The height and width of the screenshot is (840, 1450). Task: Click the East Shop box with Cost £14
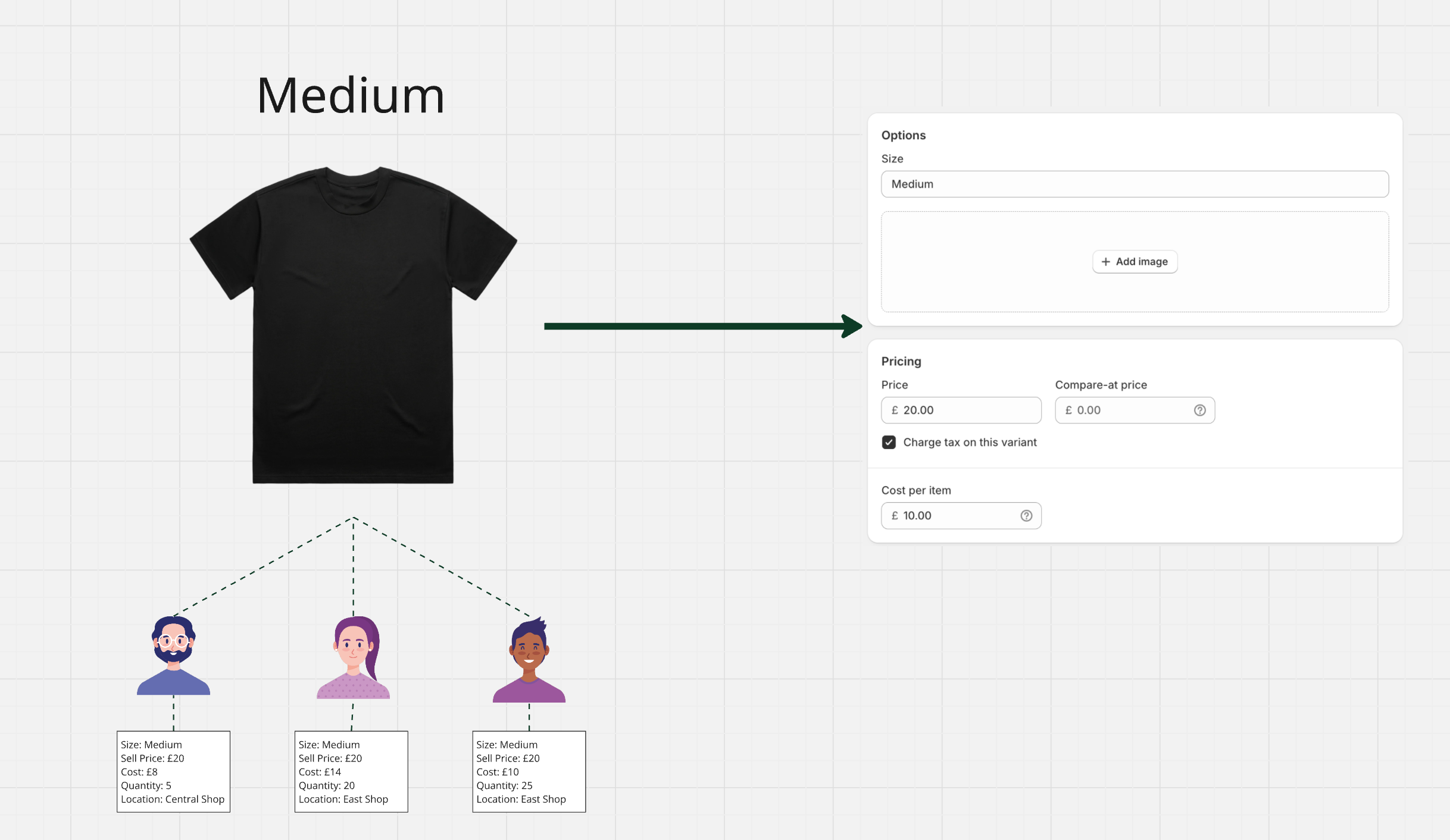pos(351,771)
